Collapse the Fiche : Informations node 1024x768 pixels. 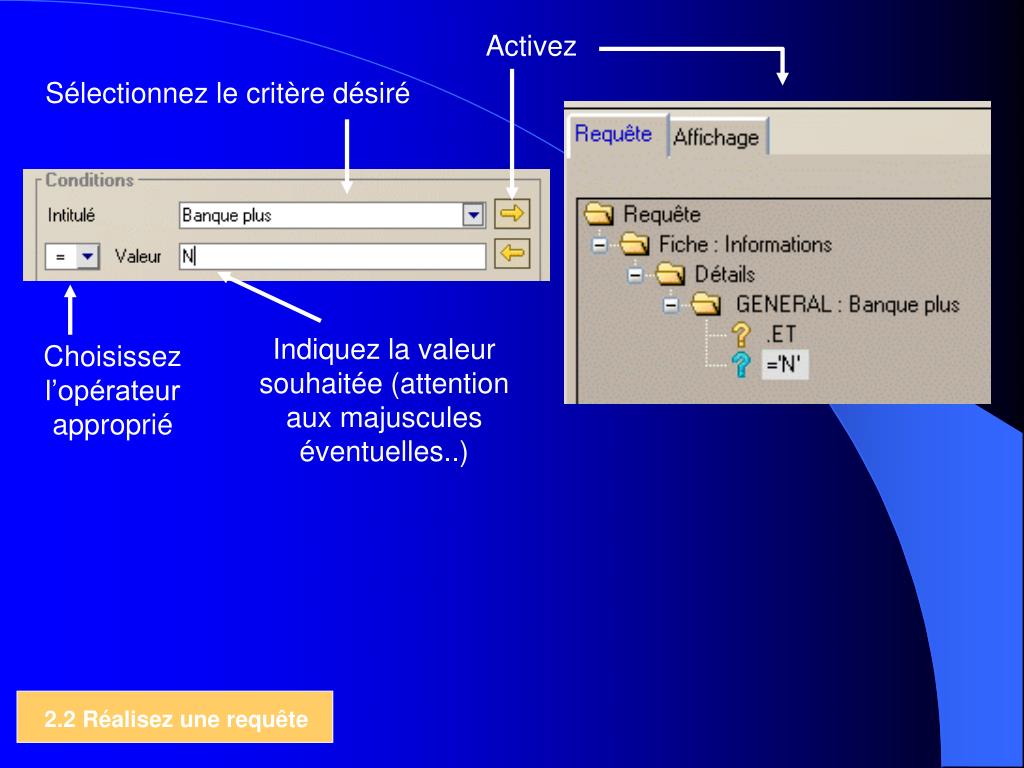[x=599, y=245]
